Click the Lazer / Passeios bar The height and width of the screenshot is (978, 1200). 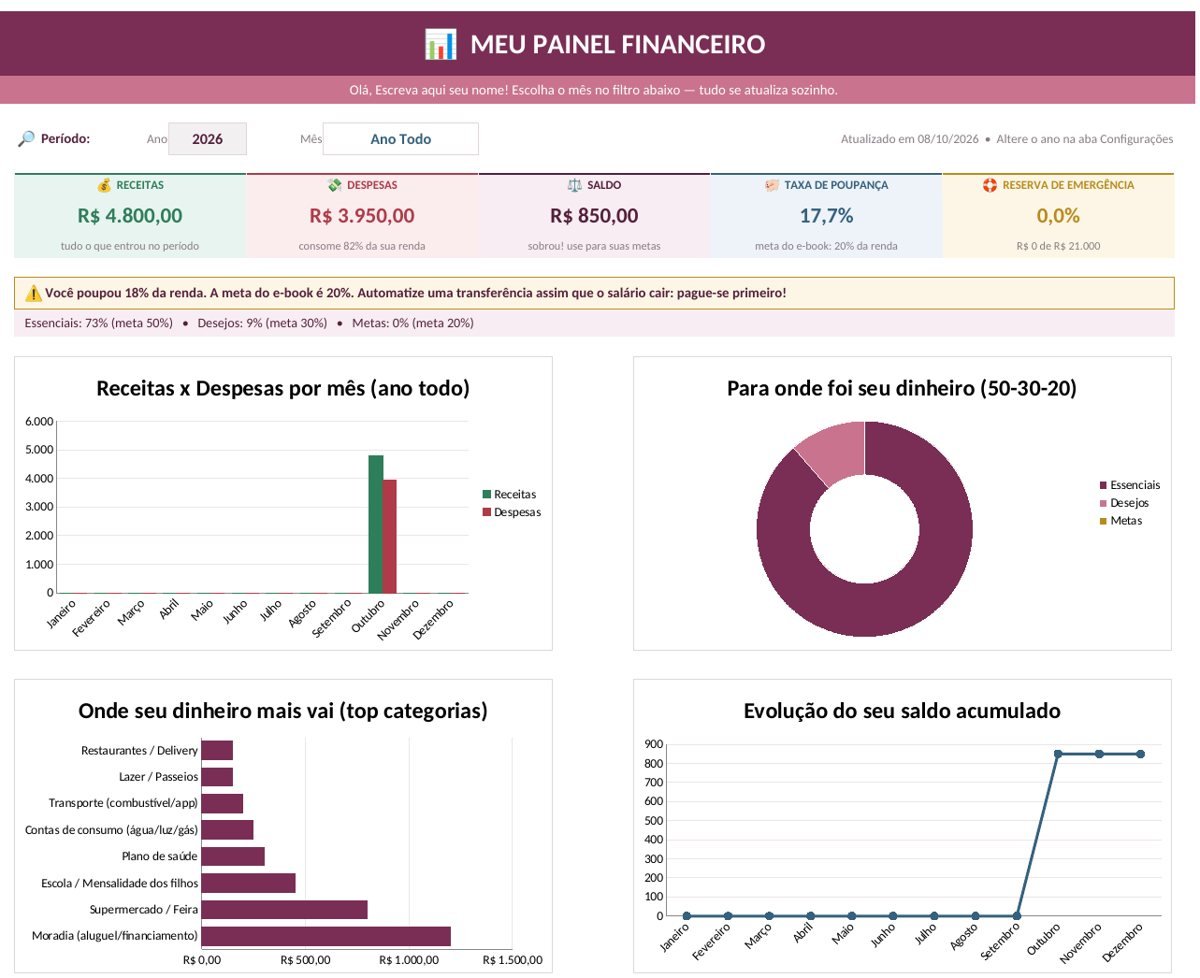[217, 777]
